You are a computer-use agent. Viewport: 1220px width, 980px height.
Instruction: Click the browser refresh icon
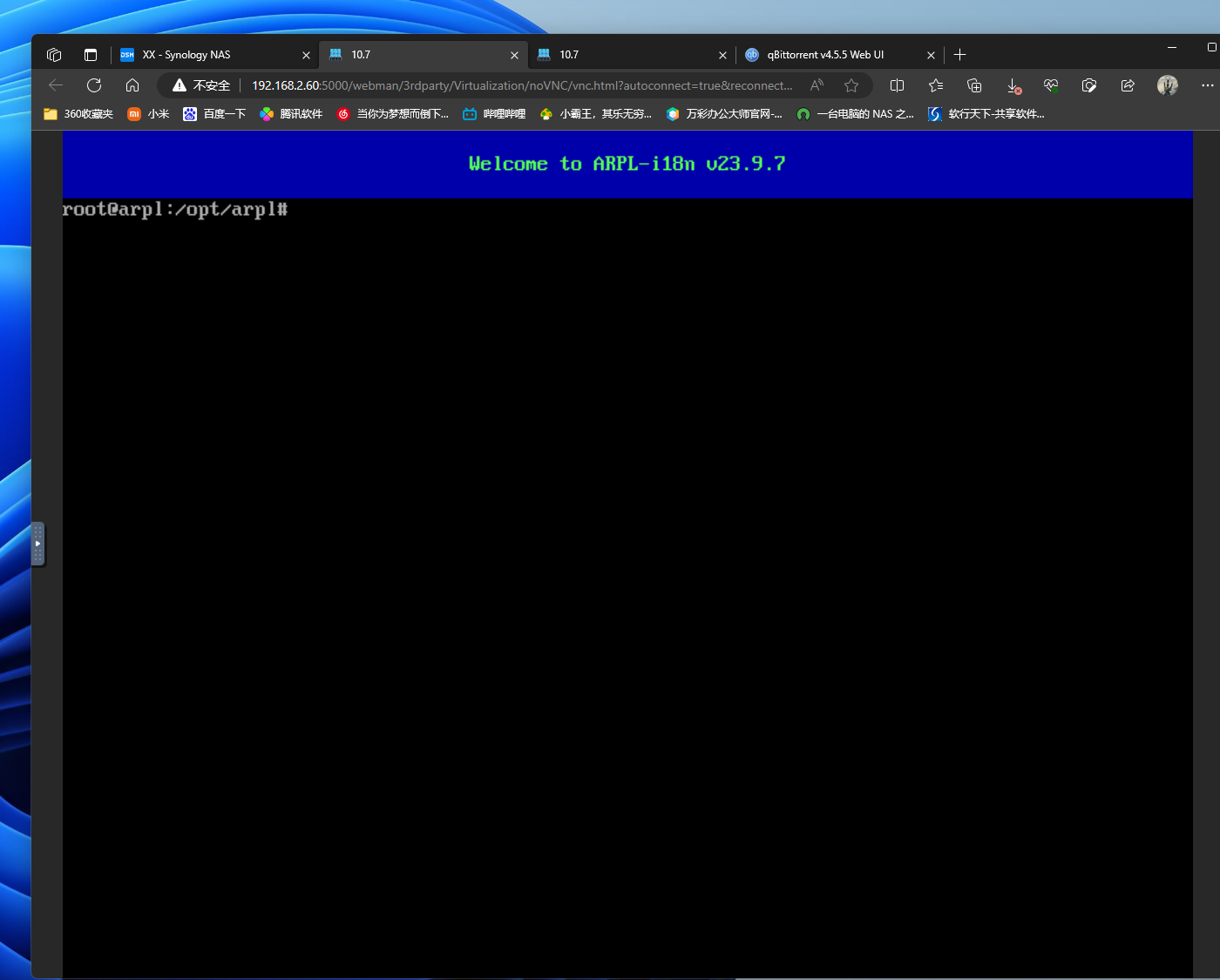94,85
